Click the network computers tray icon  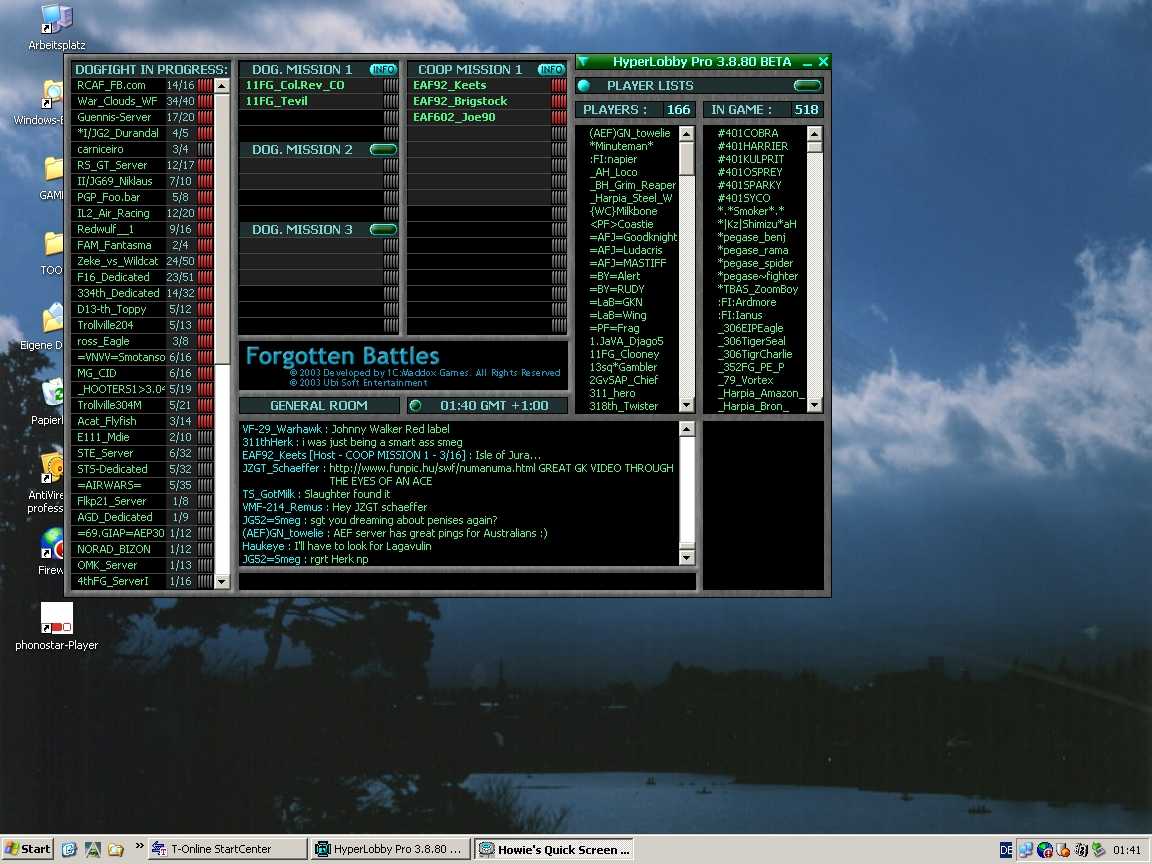tap(1026, 850)
